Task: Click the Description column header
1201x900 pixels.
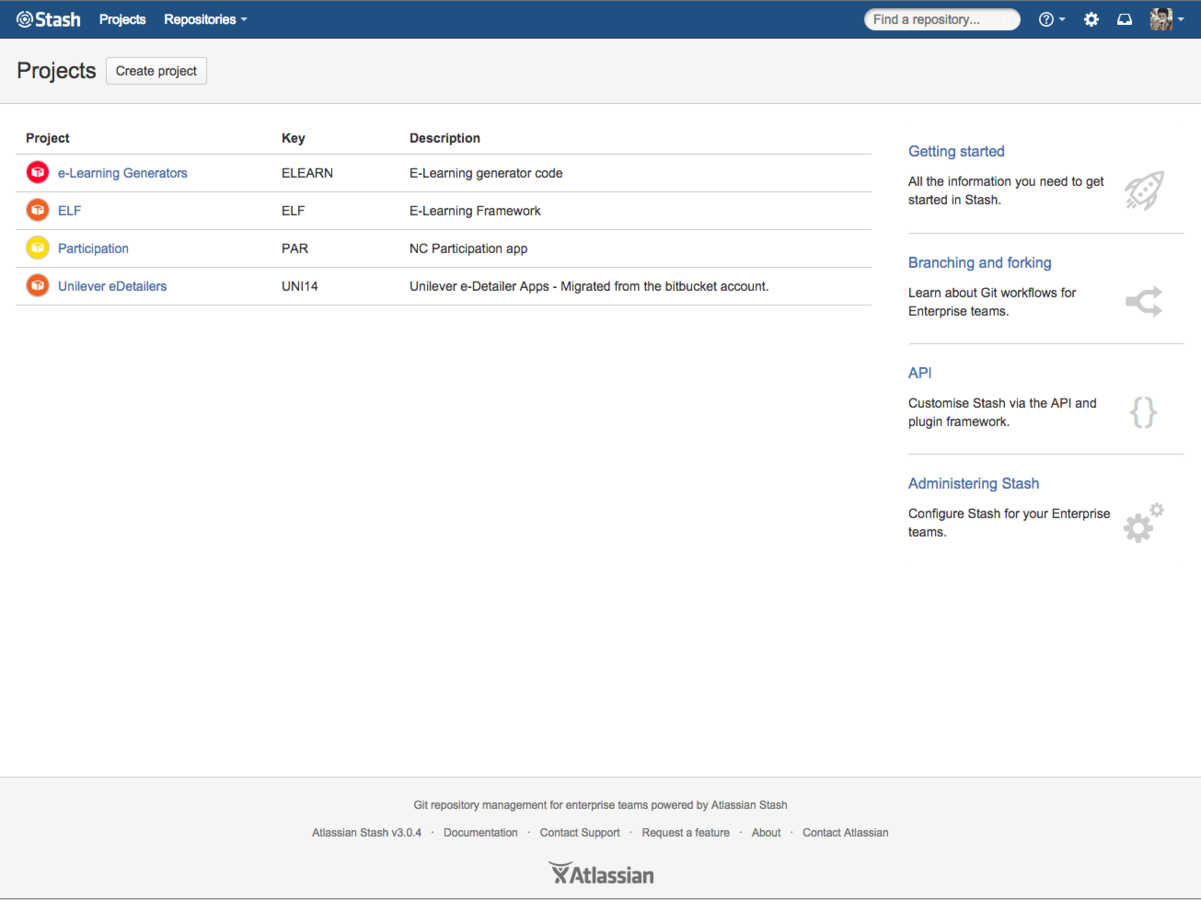Action: click(x=445, y=138)
